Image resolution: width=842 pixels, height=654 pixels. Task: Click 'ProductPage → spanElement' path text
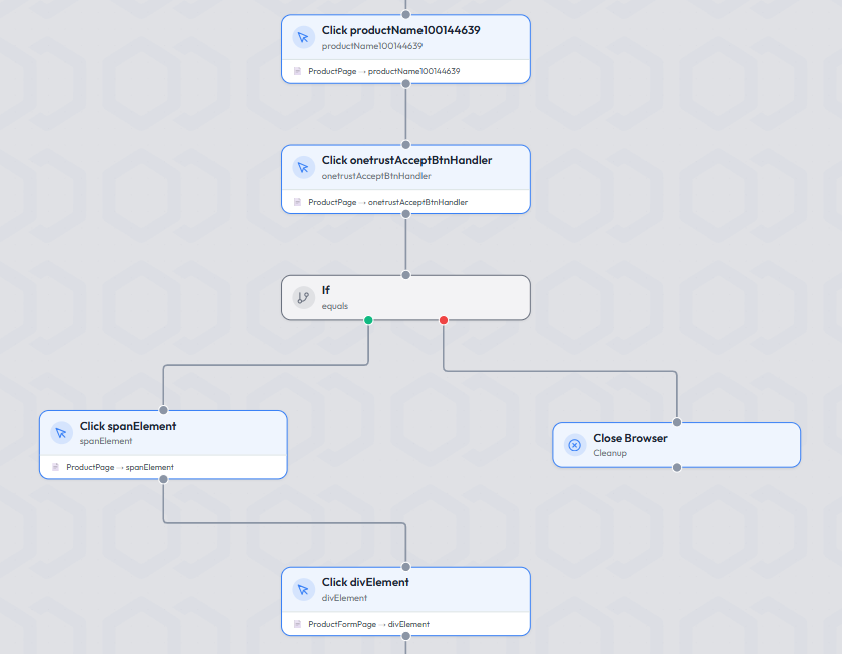pos(120,467)
